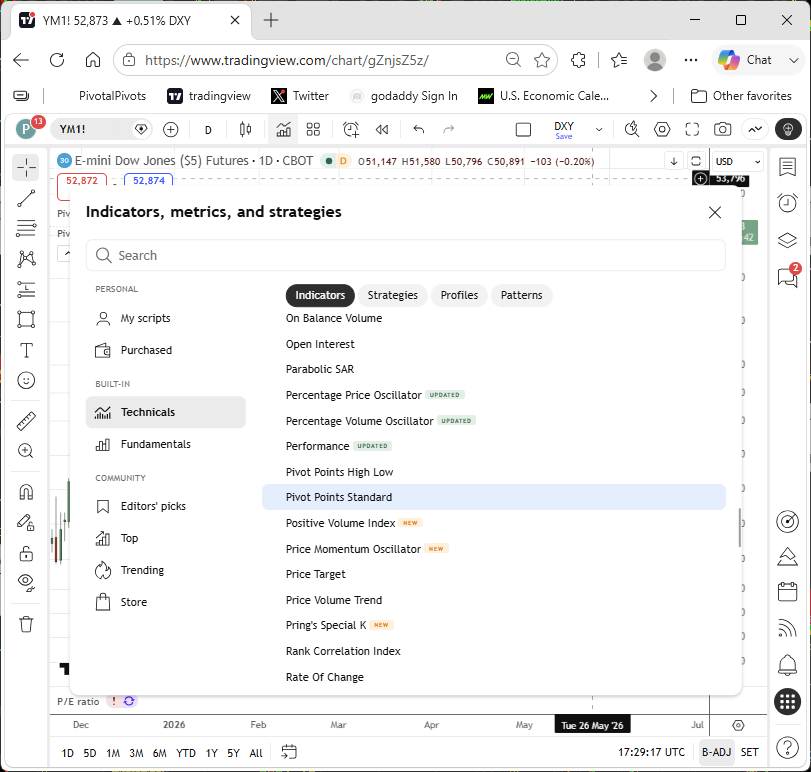This screenshot has width=811, height=772.
Task: Toggle SET settlement price option
Action: point(749,752)
